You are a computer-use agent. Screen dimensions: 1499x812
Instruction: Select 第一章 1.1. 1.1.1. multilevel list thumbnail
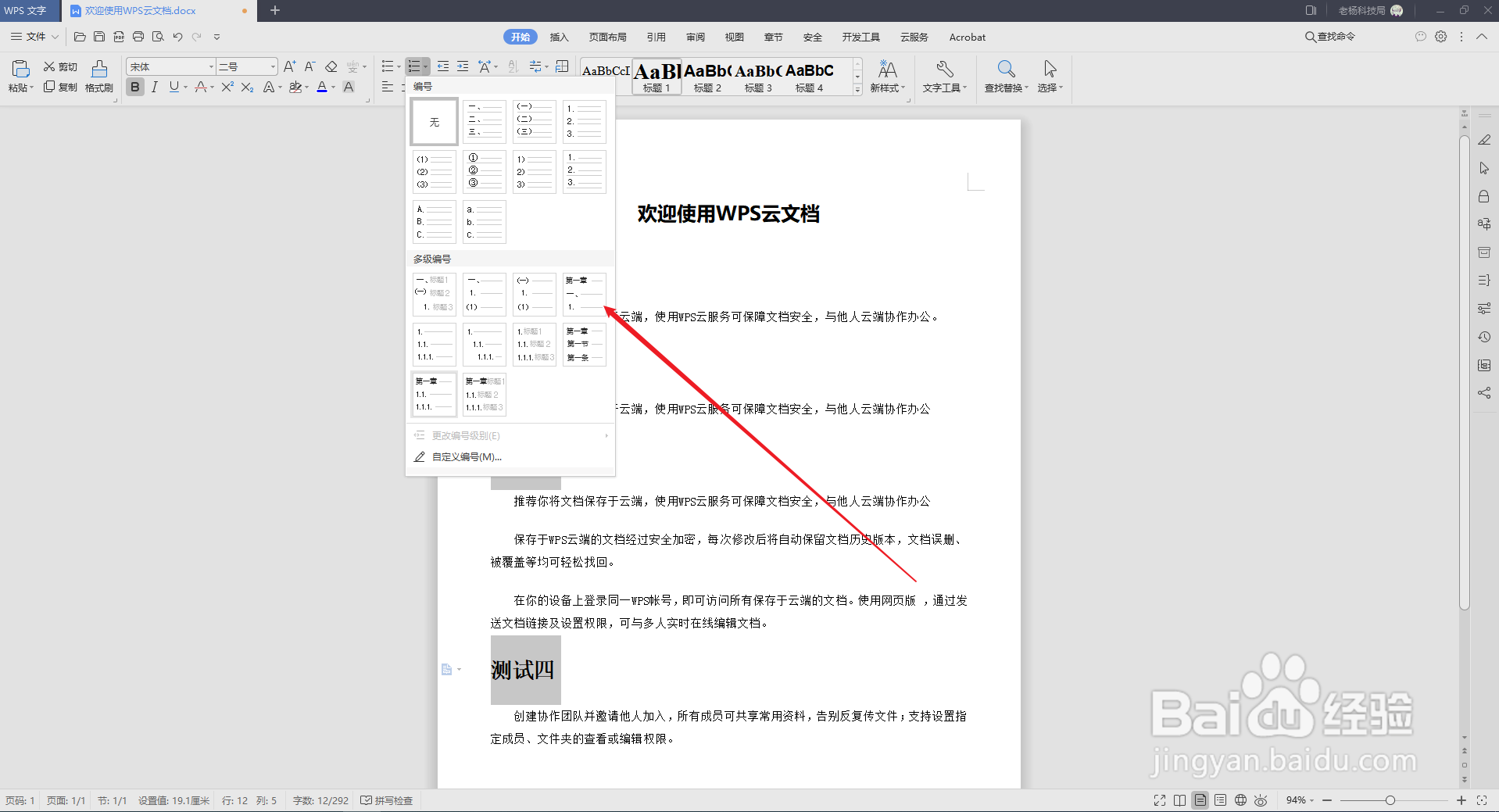[x=434, y=395]
